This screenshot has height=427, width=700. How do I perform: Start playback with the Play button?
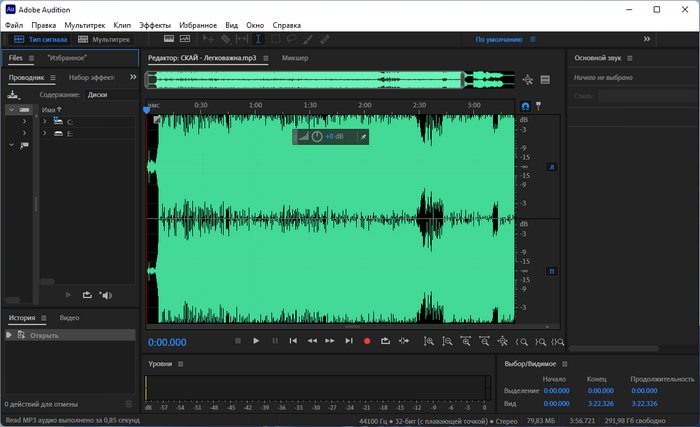click(256, 341)
